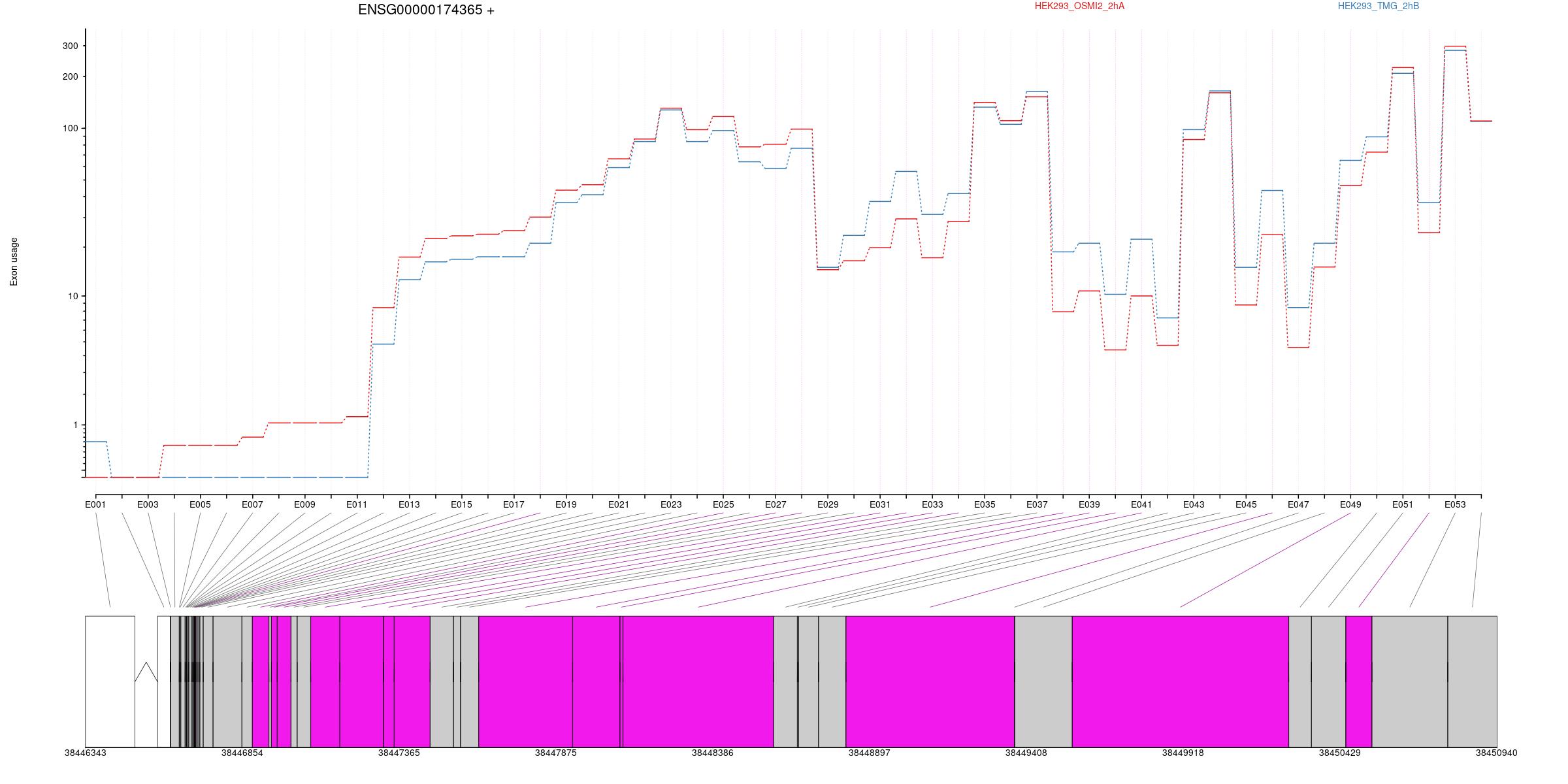
Task: Click exon label E045
Action: [x=1246, y=504]
